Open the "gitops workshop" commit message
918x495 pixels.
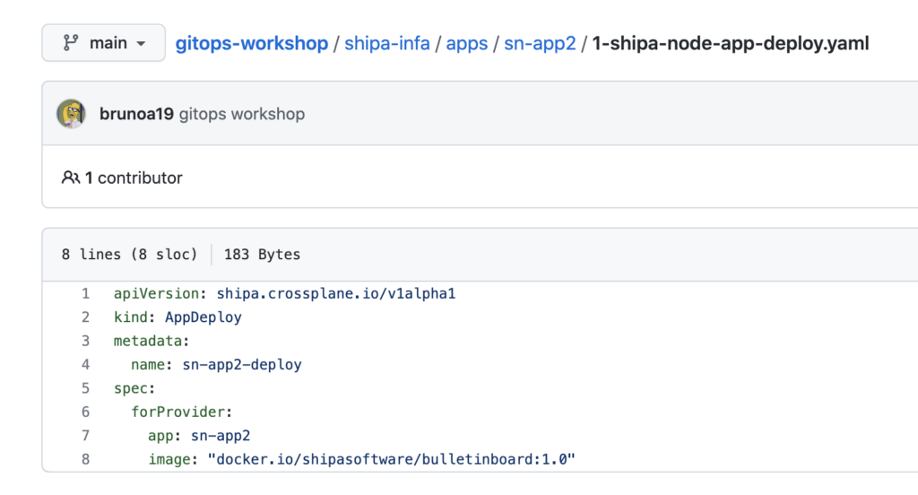coord(242,114)
